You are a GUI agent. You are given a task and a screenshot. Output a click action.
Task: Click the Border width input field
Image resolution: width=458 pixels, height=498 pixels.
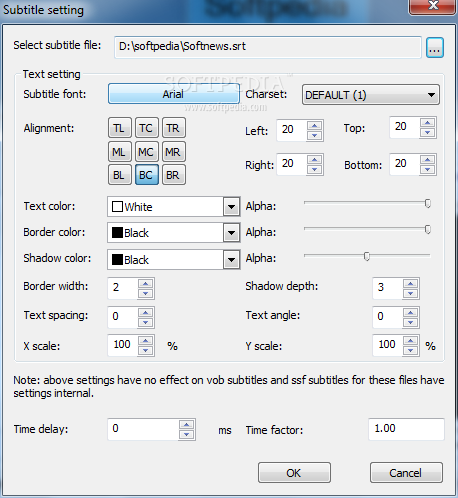click(123, 288)
